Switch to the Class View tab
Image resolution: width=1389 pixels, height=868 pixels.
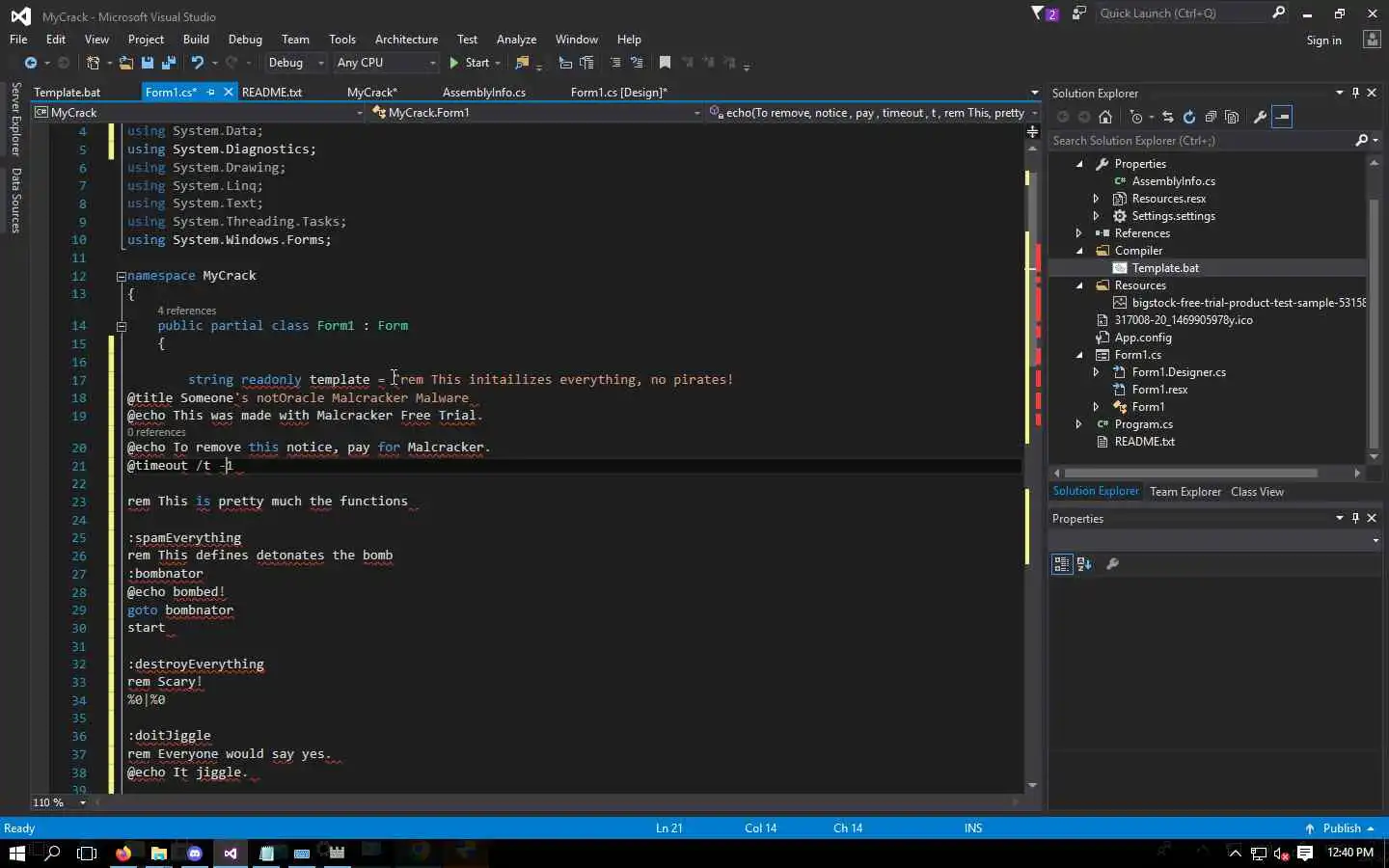click(1257, 492)
